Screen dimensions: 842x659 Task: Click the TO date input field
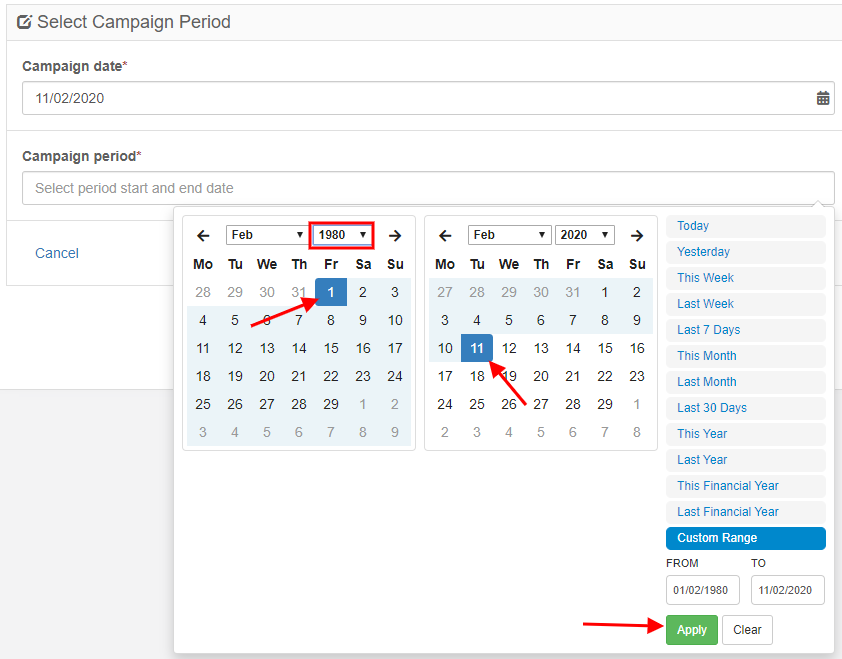(x=787, y=590)
